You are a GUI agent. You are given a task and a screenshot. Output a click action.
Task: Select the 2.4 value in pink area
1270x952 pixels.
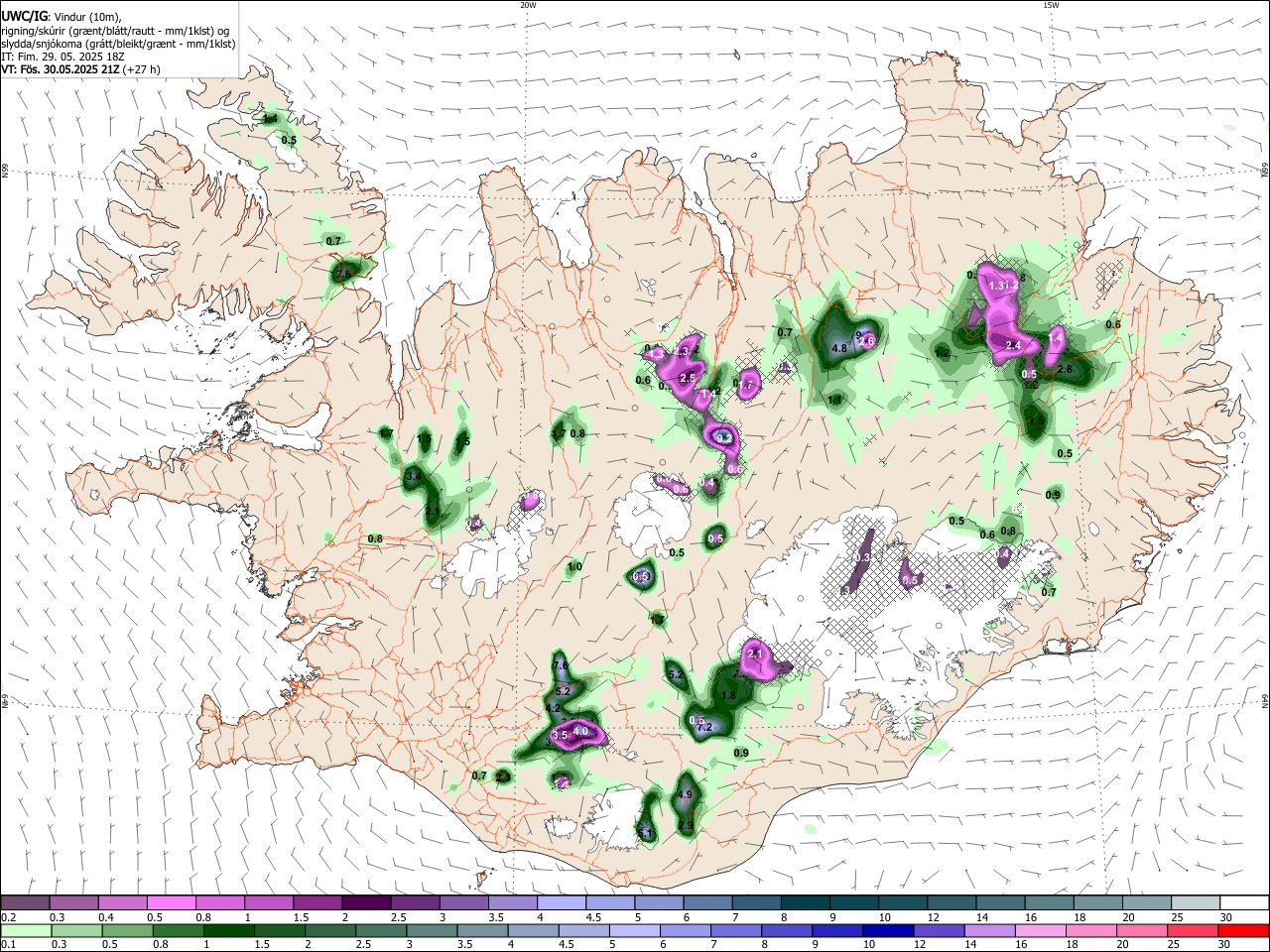tap(1013, 345)
